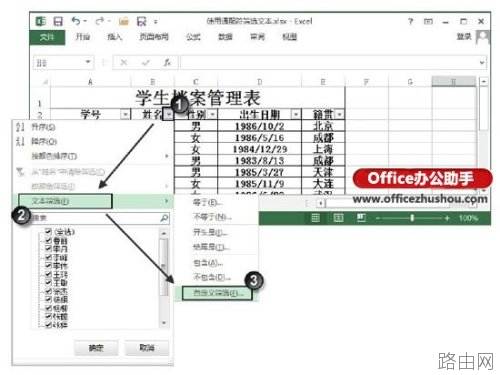The image size is (500, 375).
Task: Choose 文本筛选 in the filter menu
Action: tap(93, 201)
